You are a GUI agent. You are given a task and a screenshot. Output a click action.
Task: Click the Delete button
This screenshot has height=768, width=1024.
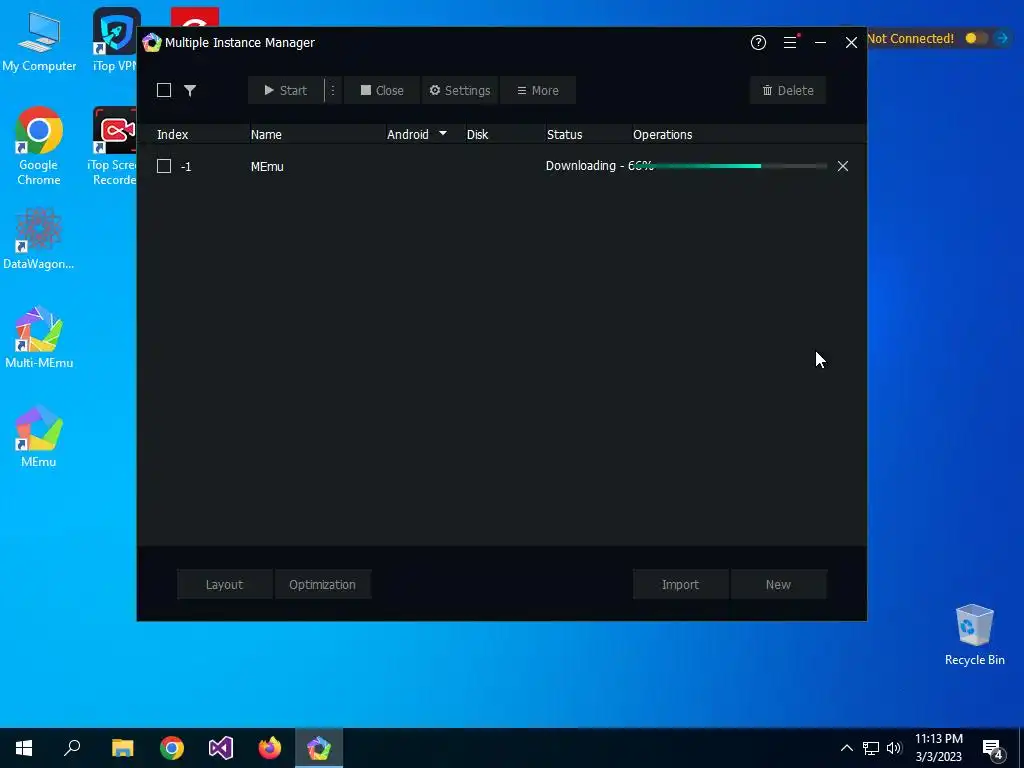click(x=788, y=90)
